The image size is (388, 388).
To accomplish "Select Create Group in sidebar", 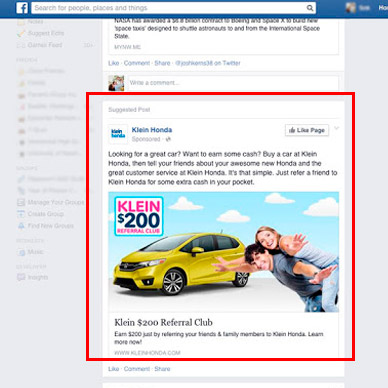I will click(46, 214).
